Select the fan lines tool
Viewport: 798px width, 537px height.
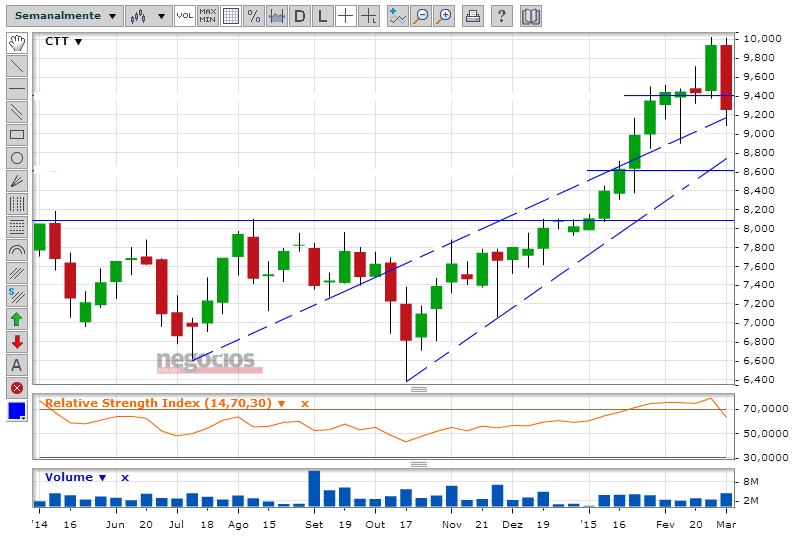17,181
